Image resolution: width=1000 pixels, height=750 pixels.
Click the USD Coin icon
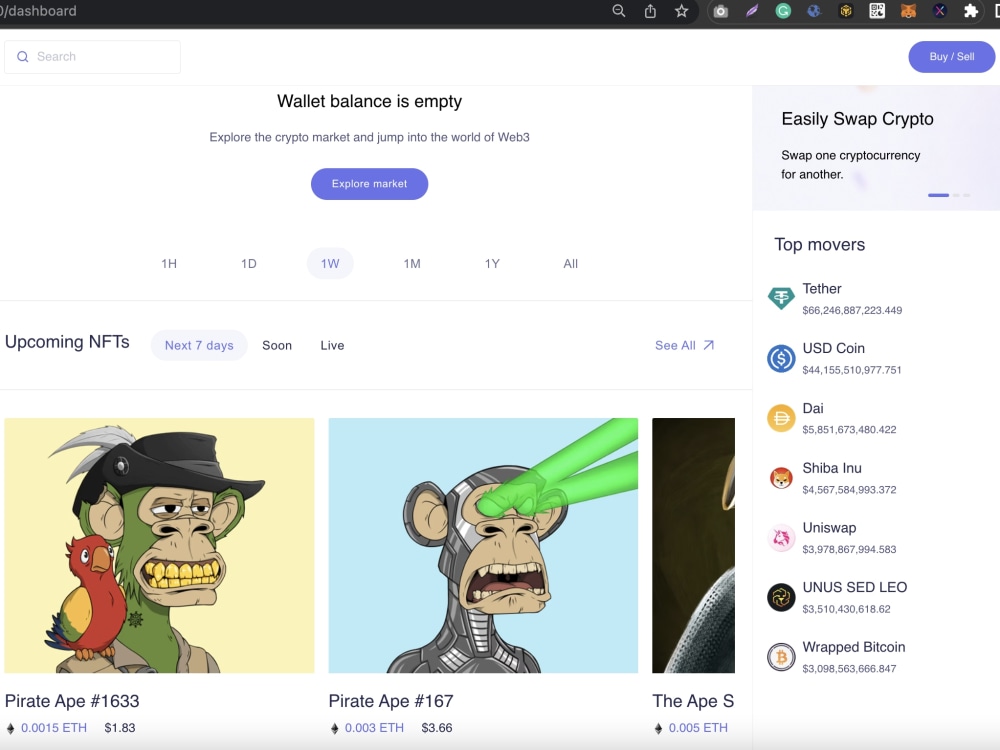coord(781,358)
